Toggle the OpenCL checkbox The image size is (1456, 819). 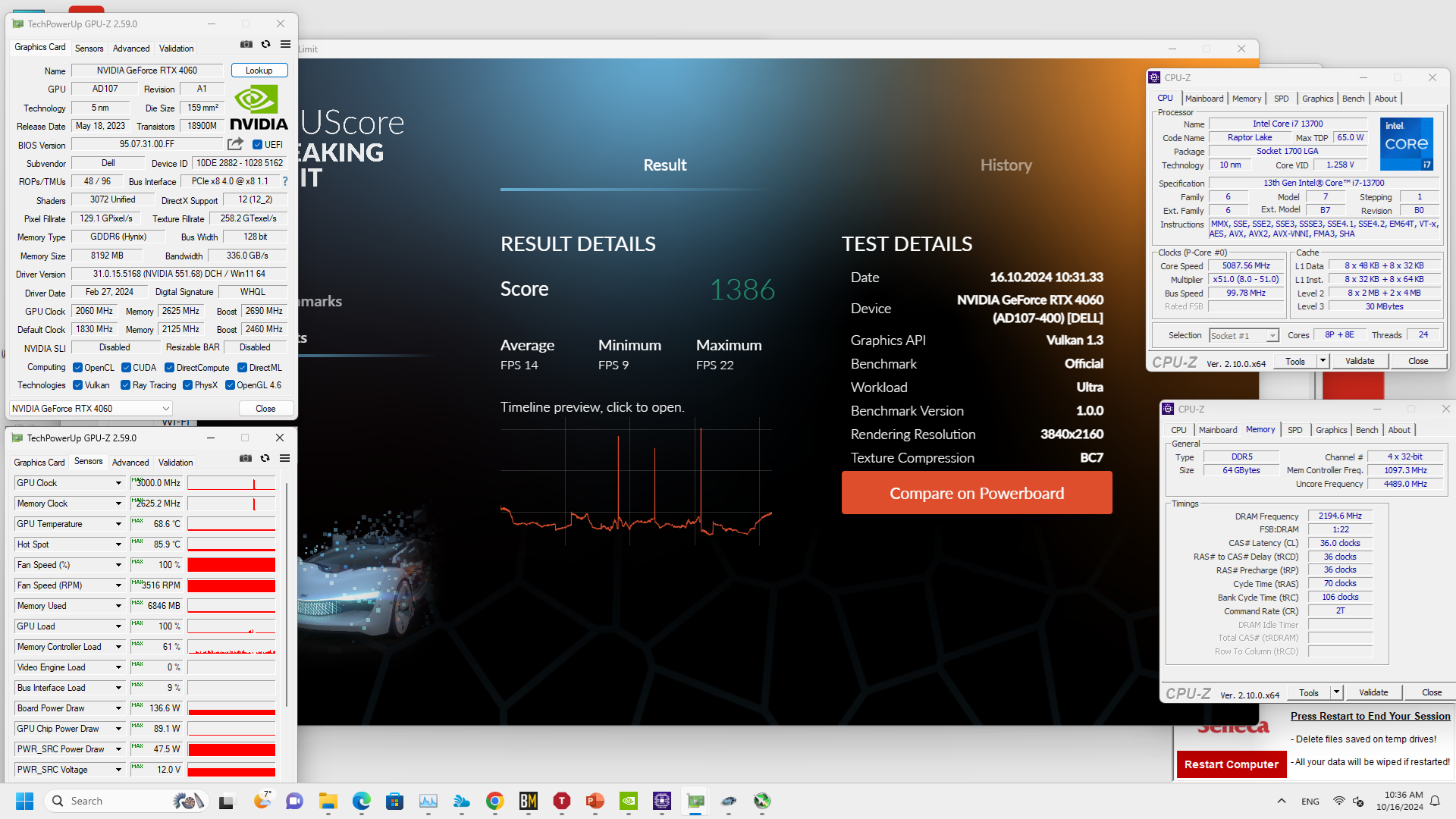77,368
